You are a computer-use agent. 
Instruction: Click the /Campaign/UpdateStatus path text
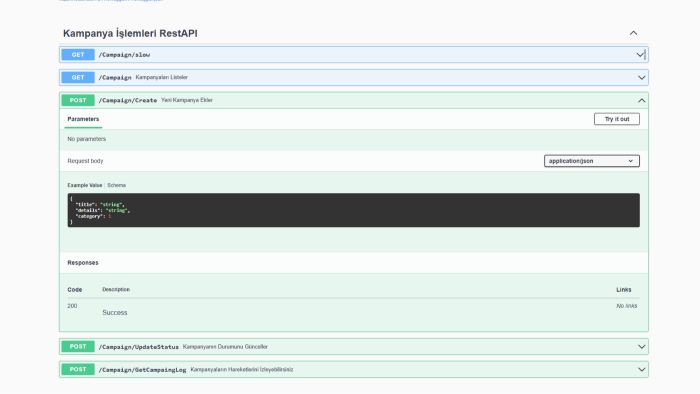tap(138, 347)
